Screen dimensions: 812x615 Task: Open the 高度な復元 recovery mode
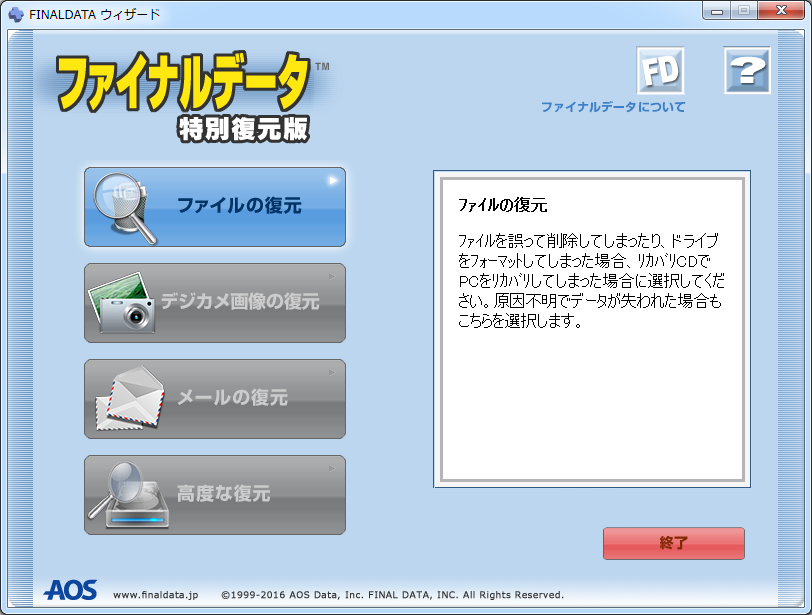(x=214, y=494)
